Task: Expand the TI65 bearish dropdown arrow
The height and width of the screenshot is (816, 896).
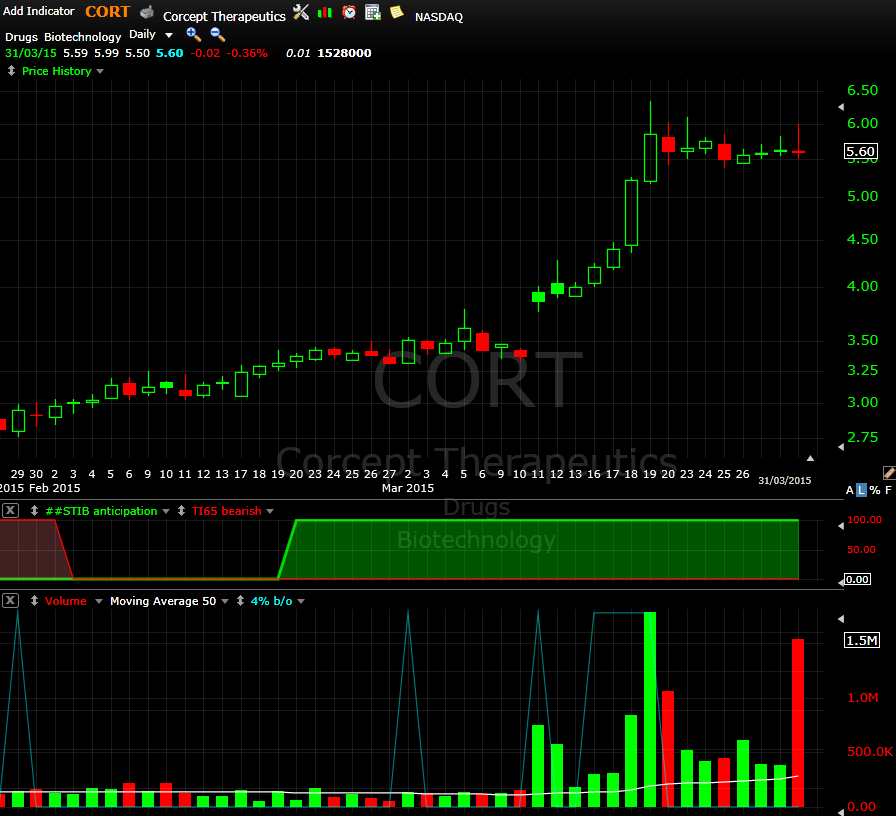Action: pos(270,511)
